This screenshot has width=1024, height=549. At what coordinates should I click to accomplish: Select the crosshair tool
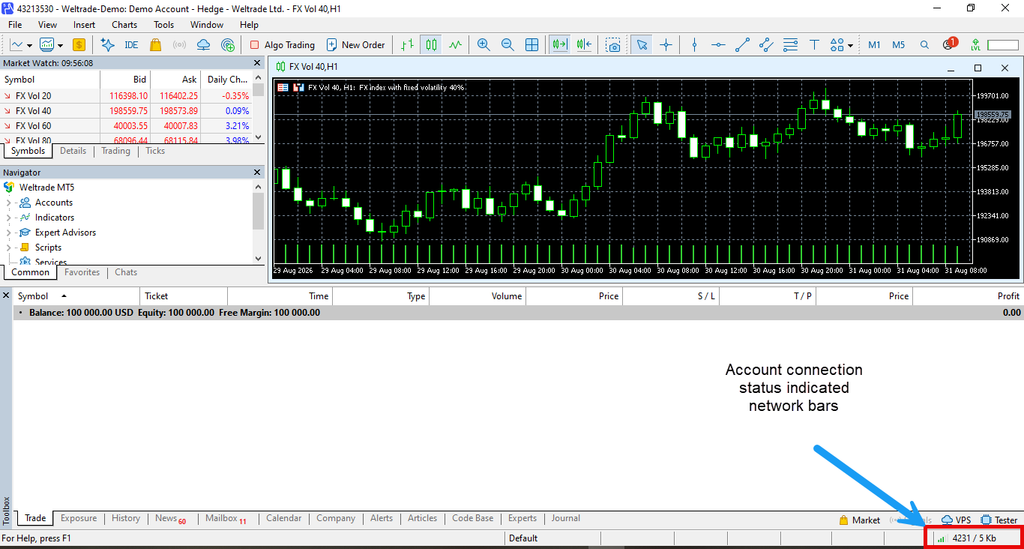coord(665,45)
